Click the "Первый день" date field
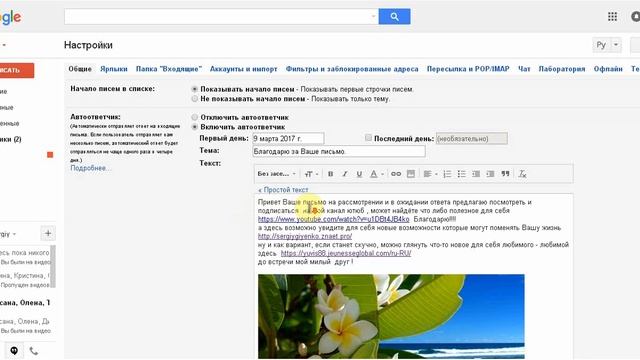640x360 pixels. [x=288, y=138]
